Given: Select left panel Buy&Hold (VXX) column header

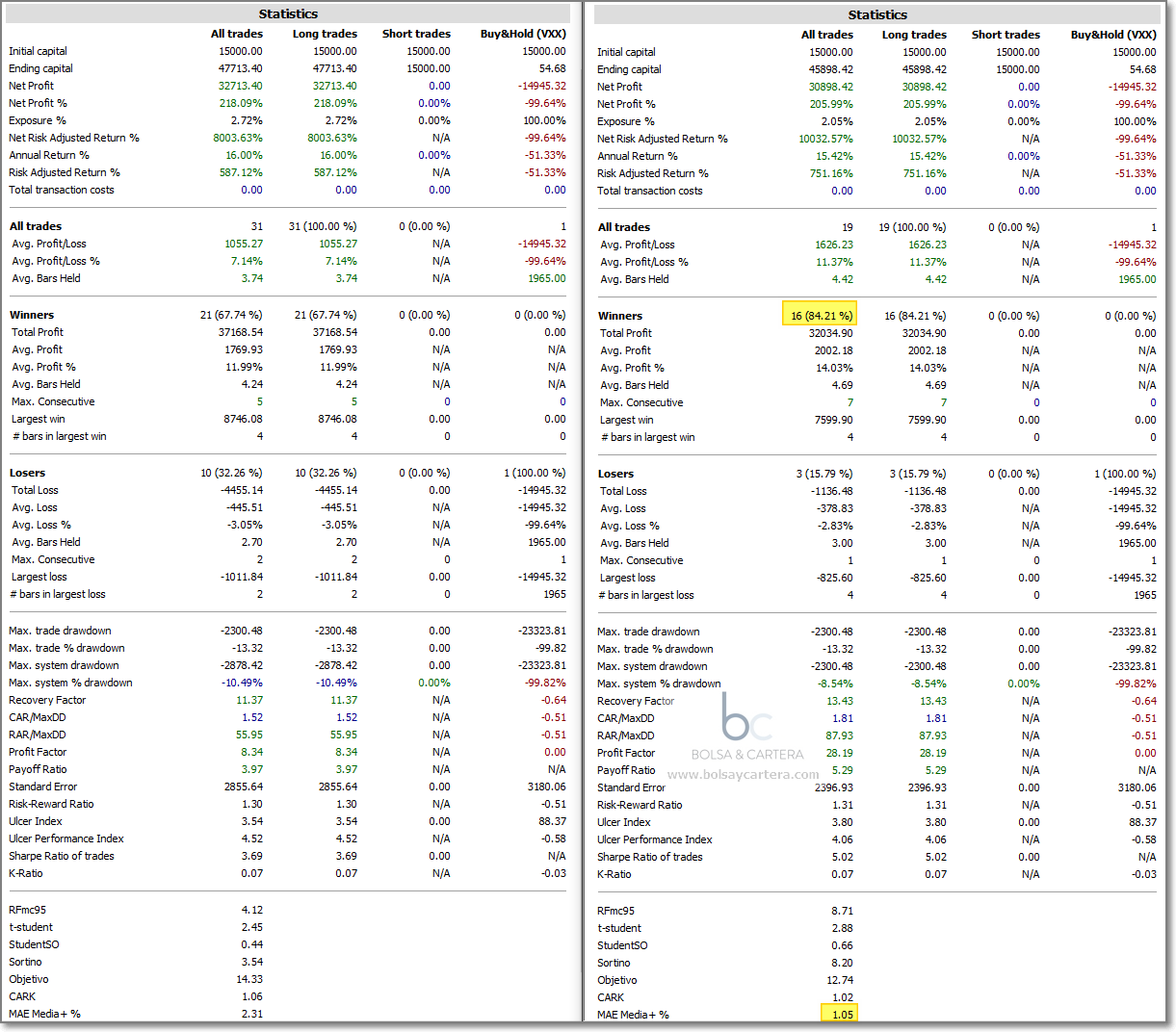Looking at the screenshot, I should click(523, 34).
